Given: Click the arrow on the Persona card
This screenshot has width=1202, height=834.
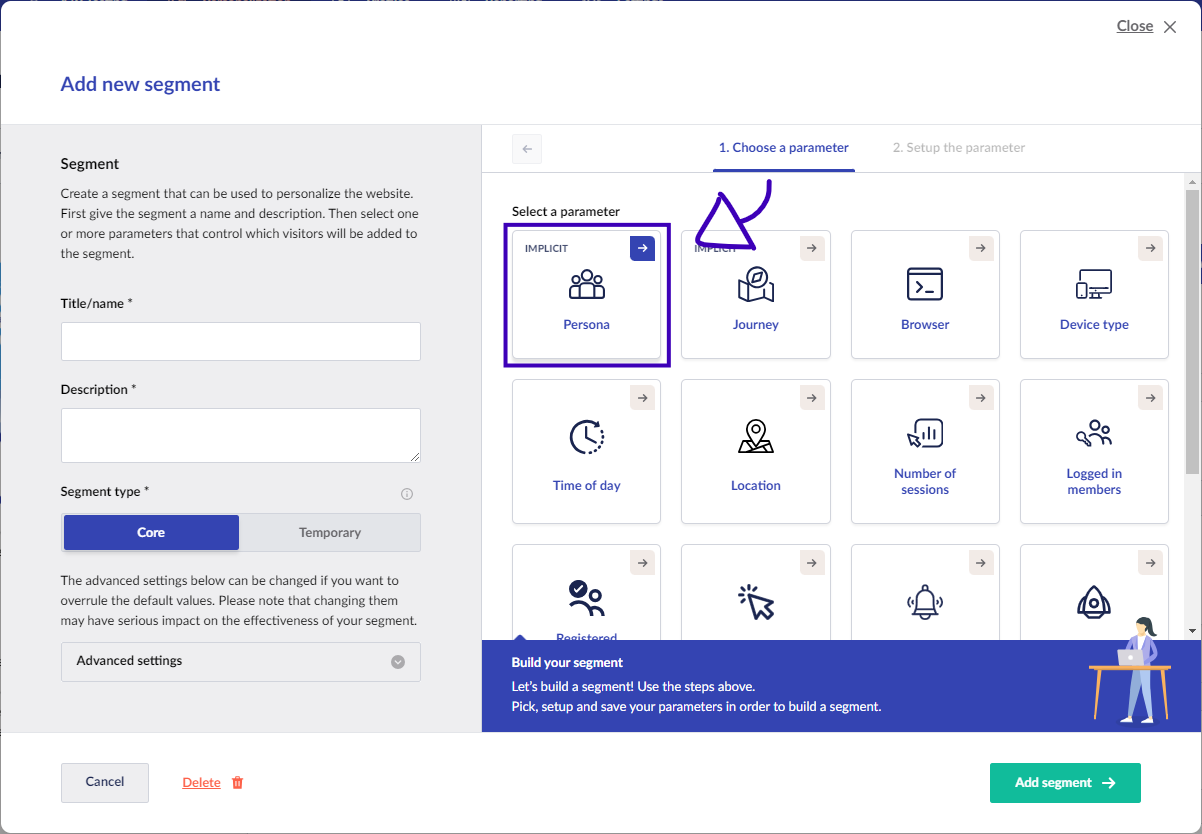Looking at the screenshot, I should (x=642, y=249).
